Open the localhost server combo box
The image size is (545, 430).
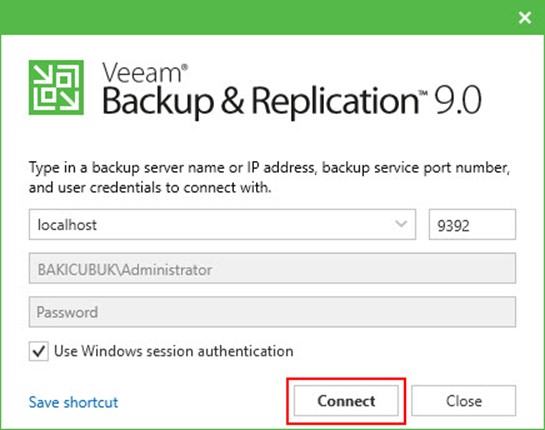click(x=222, y=225)
